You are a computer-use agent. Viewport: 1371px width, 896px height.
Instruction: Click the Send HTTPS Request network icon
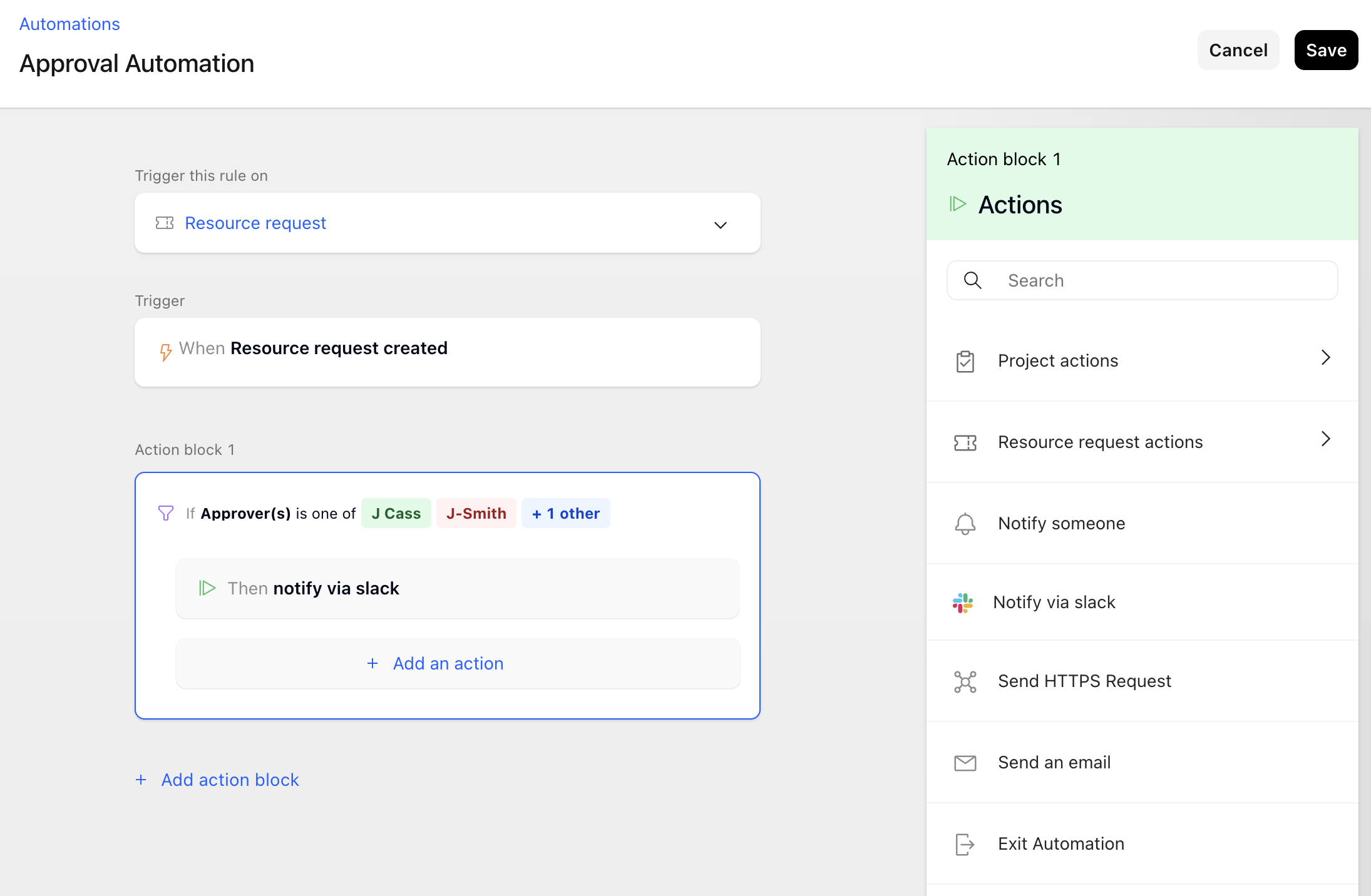(965, 681)
